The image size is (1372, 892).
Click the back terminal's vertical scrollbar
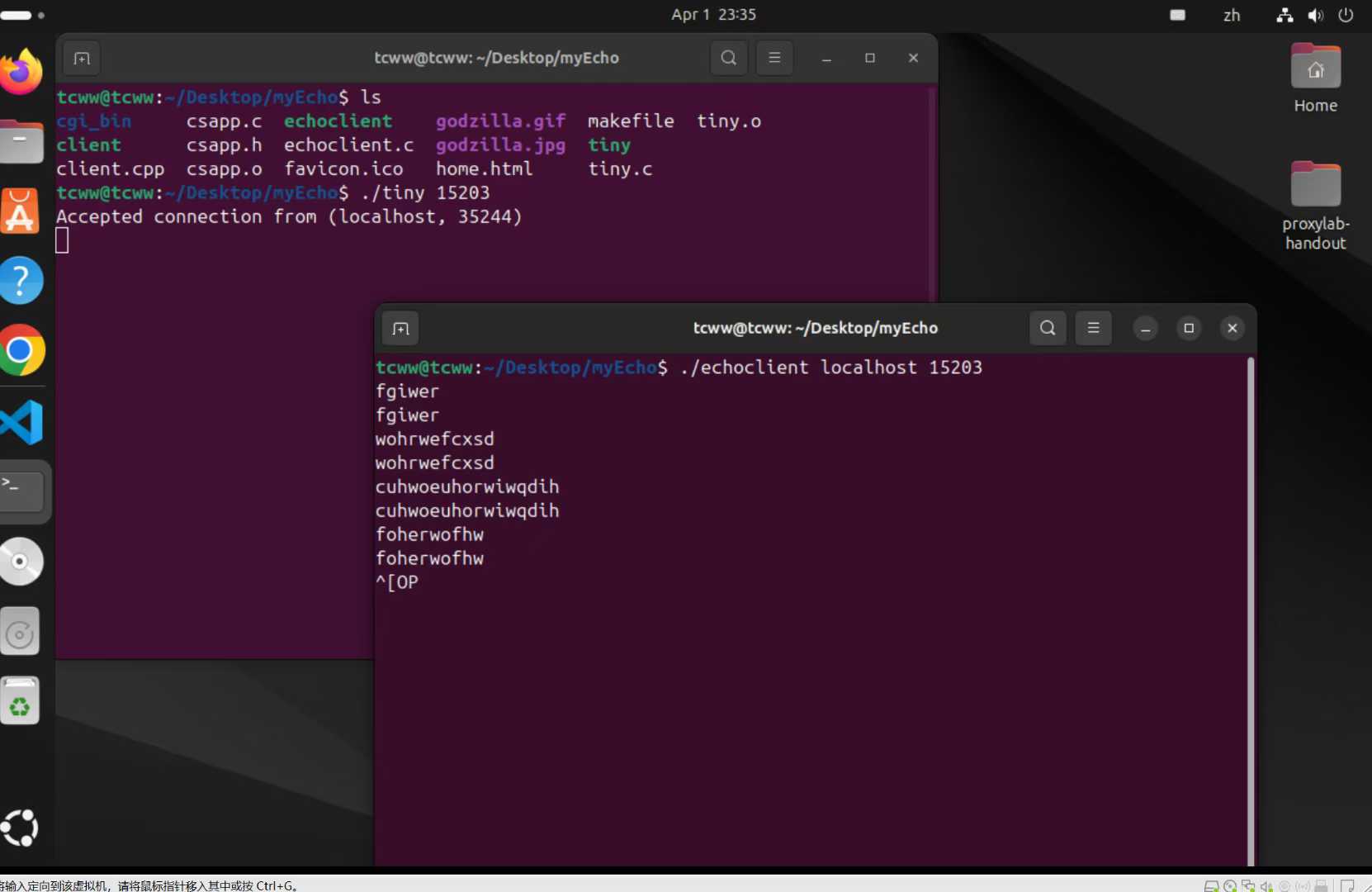click(932, 194)
